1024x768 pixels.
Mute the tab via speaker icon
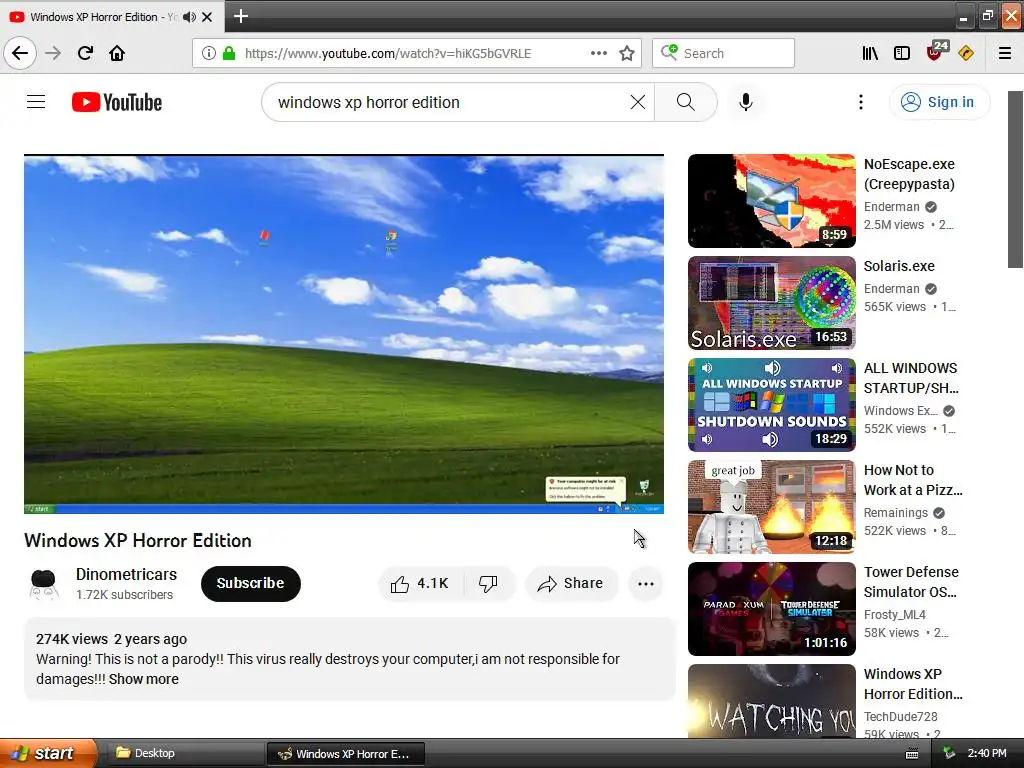click(189, 17)
